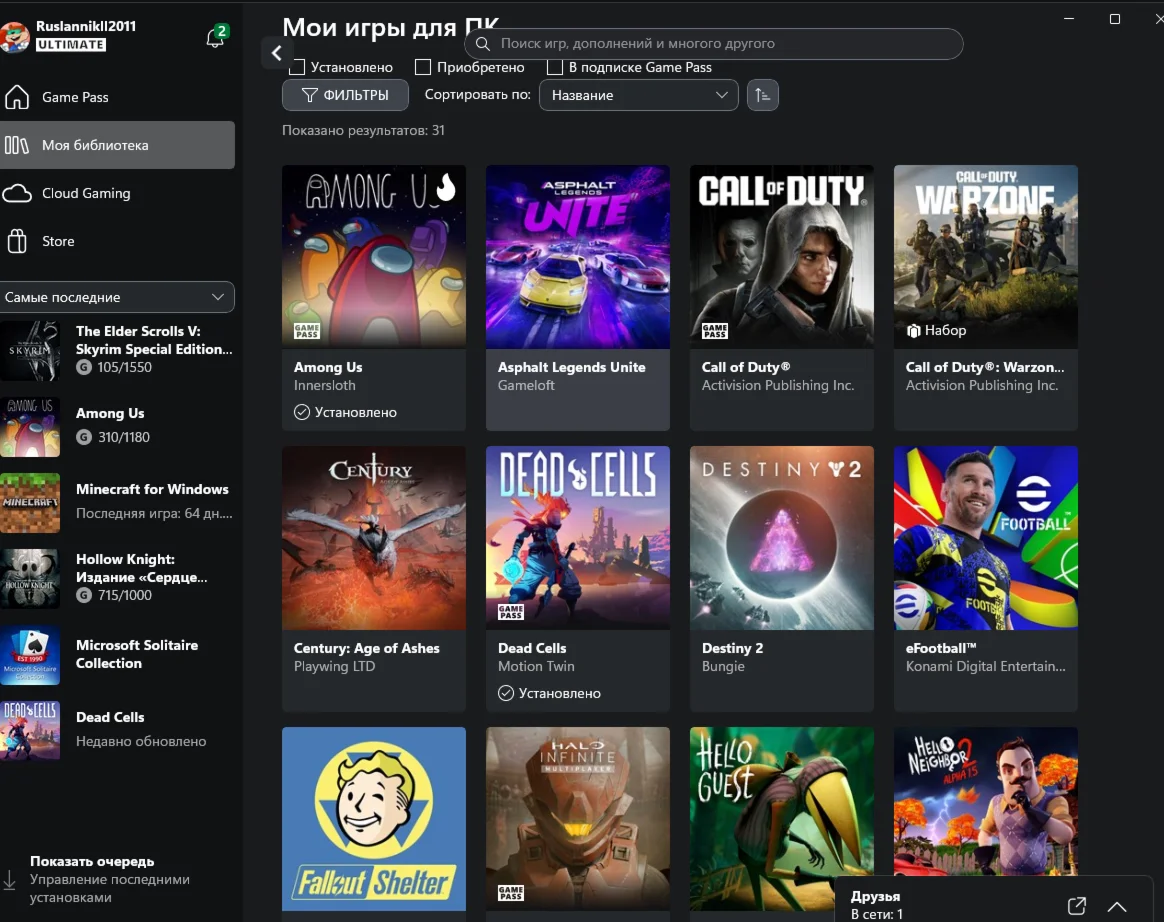Image resolution: width=1164 pixels, height=922 pixels.
Task: Click the Among Us gamerscore G icon
Action: 84,437
